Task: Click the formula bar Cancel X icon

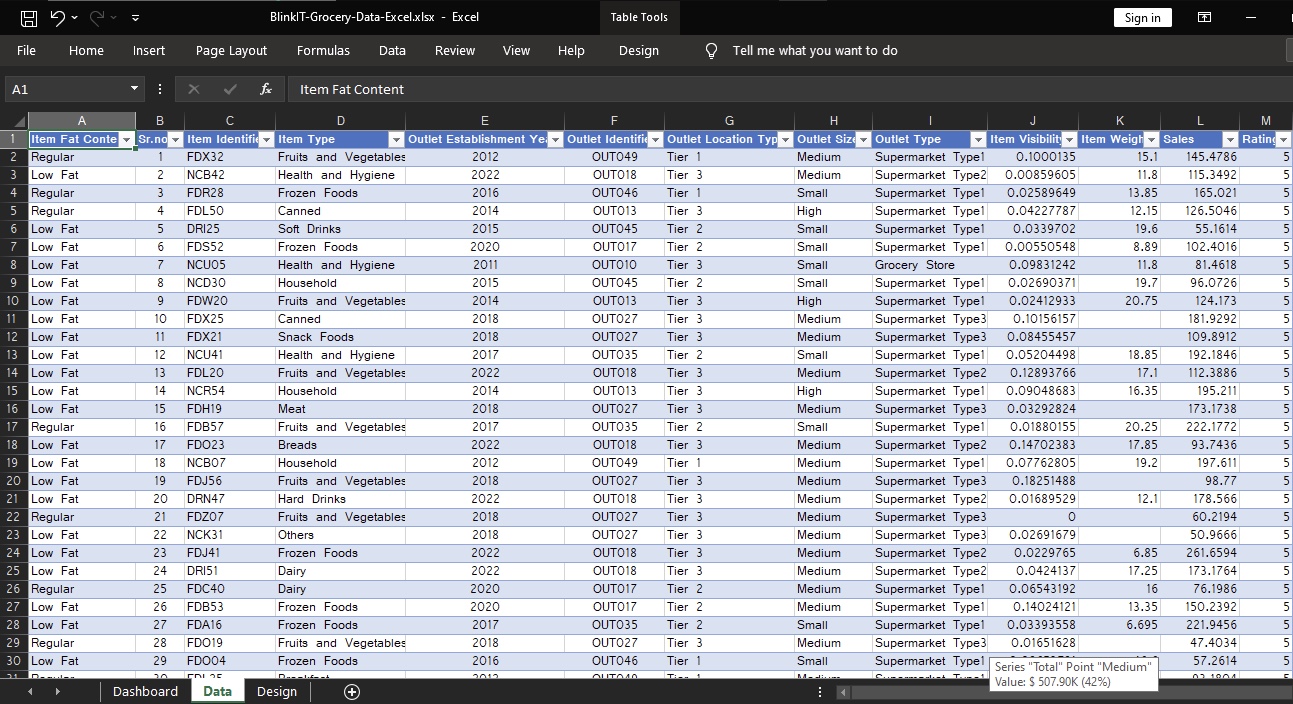Action: click(194, 89)
